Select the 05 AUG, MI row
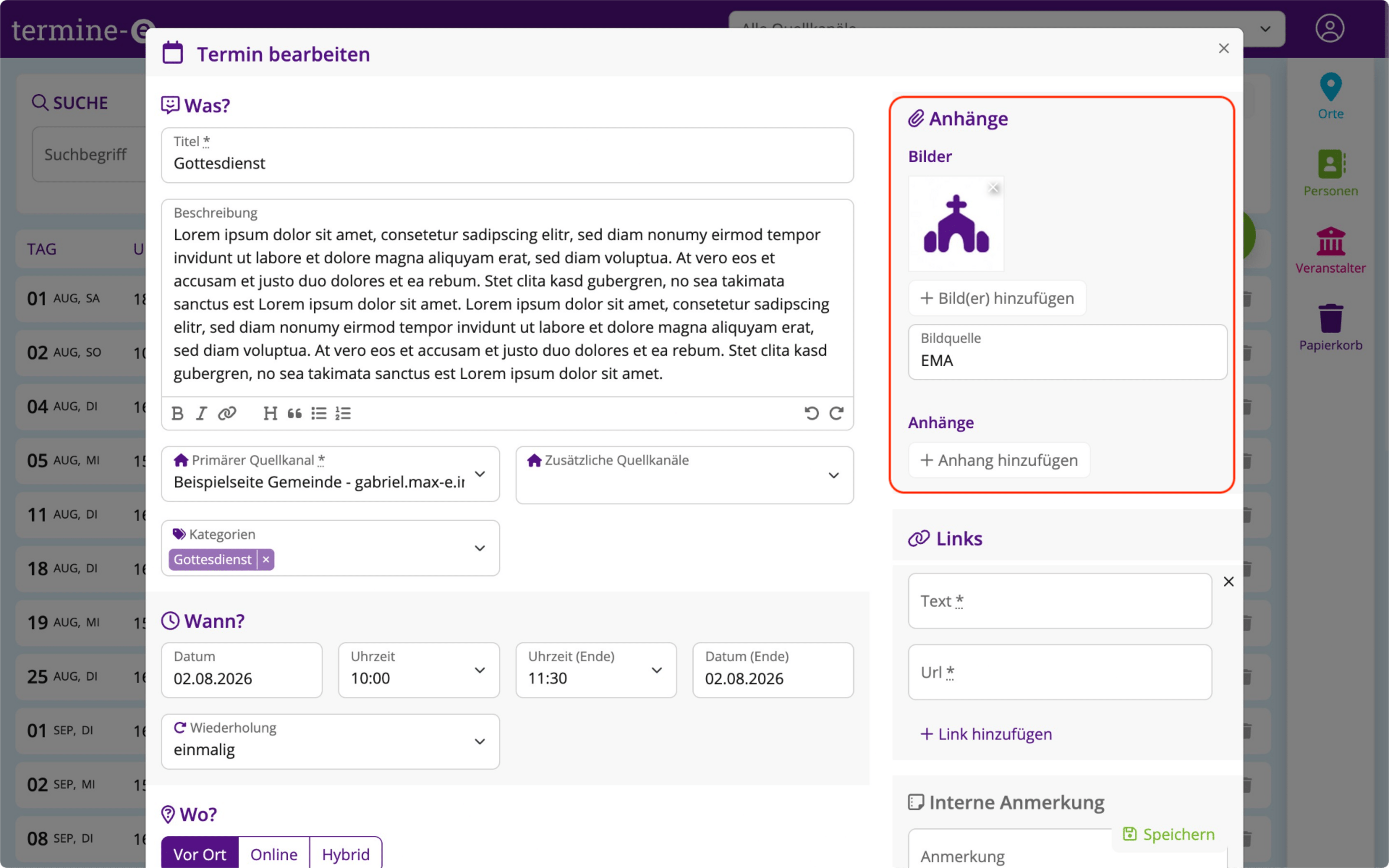 pyautogui.click(x=80, y=460)
